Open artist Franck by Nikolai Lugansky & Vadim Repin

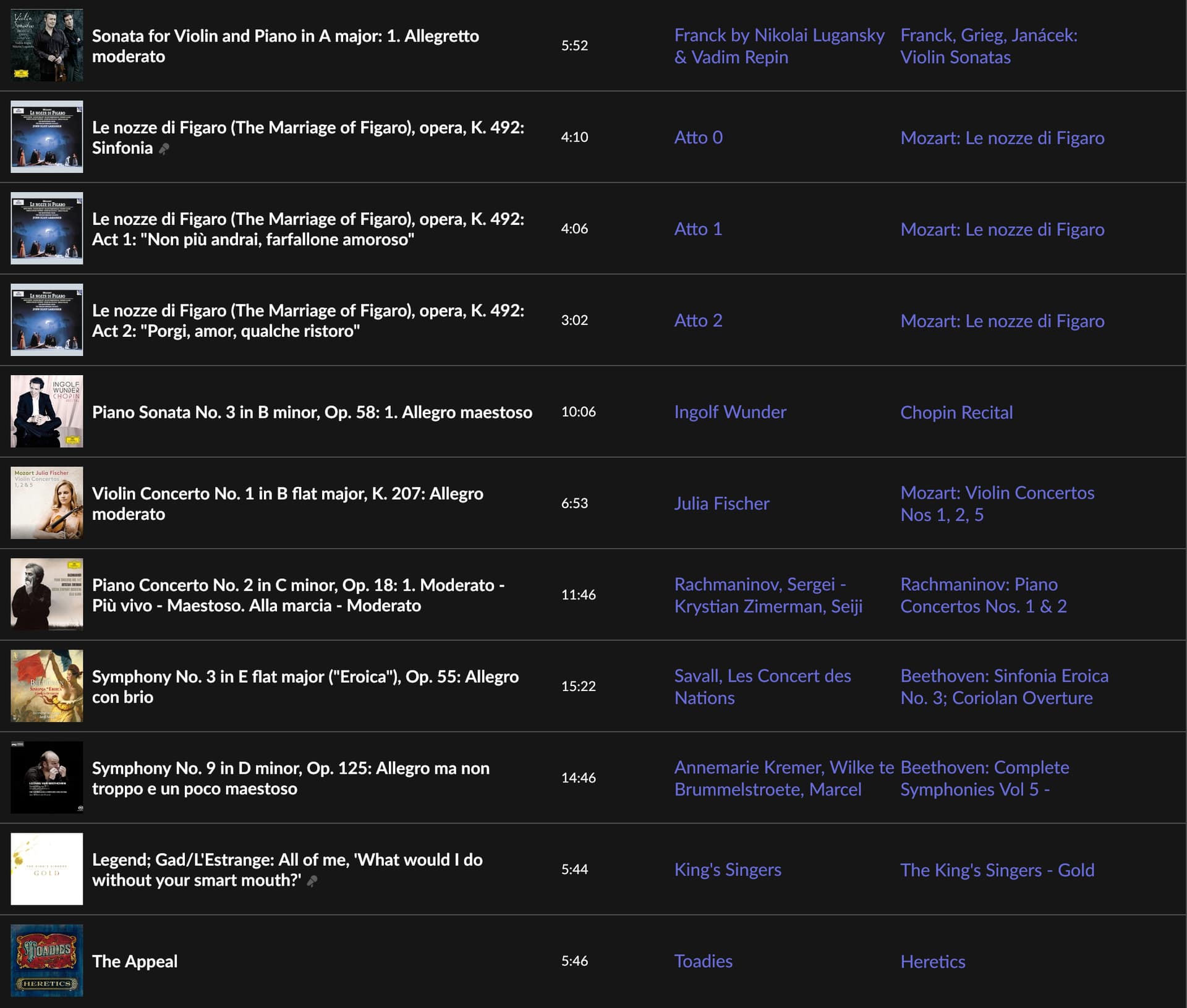point(779,46)
